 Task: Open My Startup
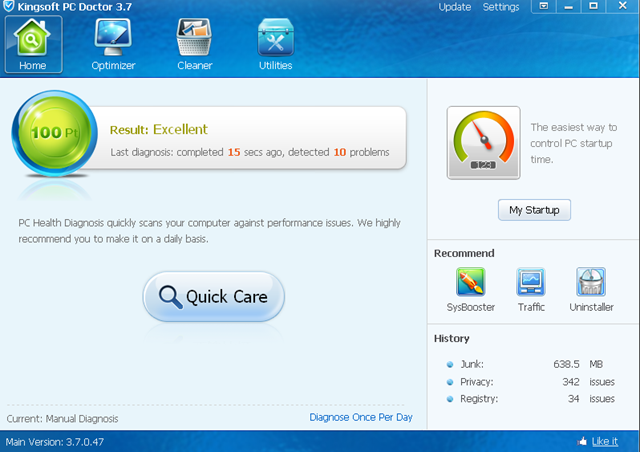[534, 210]
